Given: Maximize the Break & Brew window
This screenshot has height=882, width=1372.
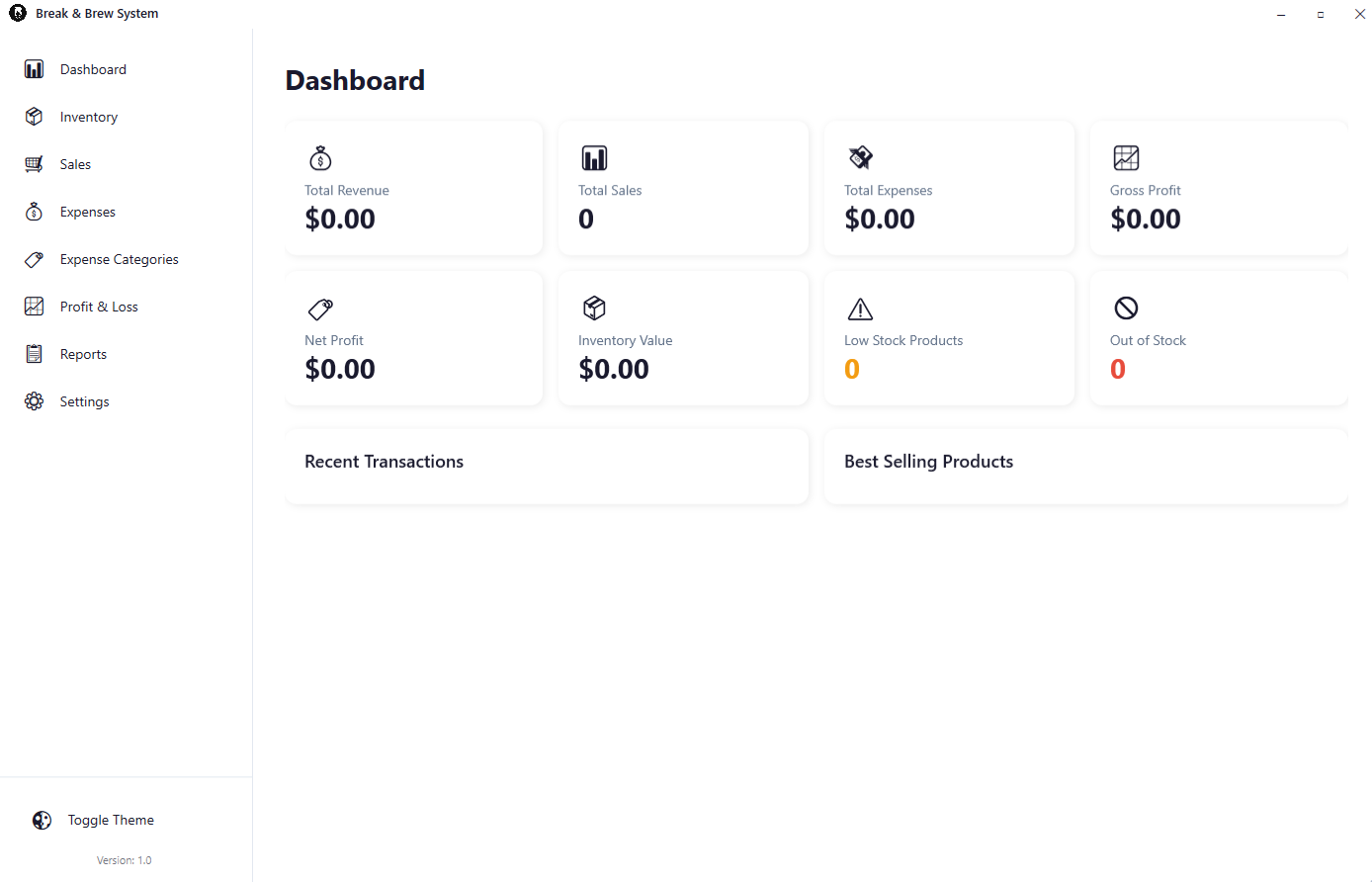Looking at the screenshot, I should [1321, 14].
